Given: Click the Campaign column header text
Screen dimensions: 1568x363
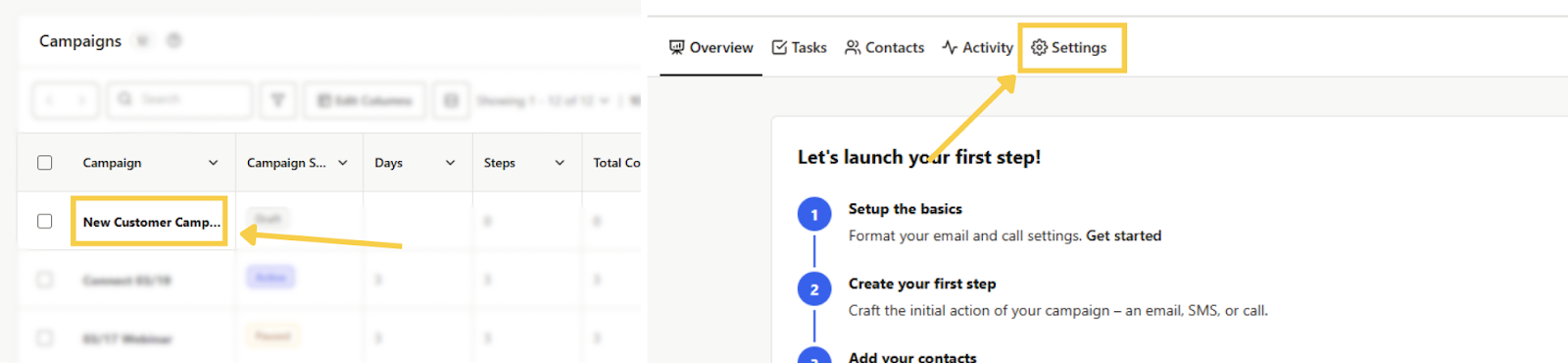Looking at the screenshot, I should point(112,163).
